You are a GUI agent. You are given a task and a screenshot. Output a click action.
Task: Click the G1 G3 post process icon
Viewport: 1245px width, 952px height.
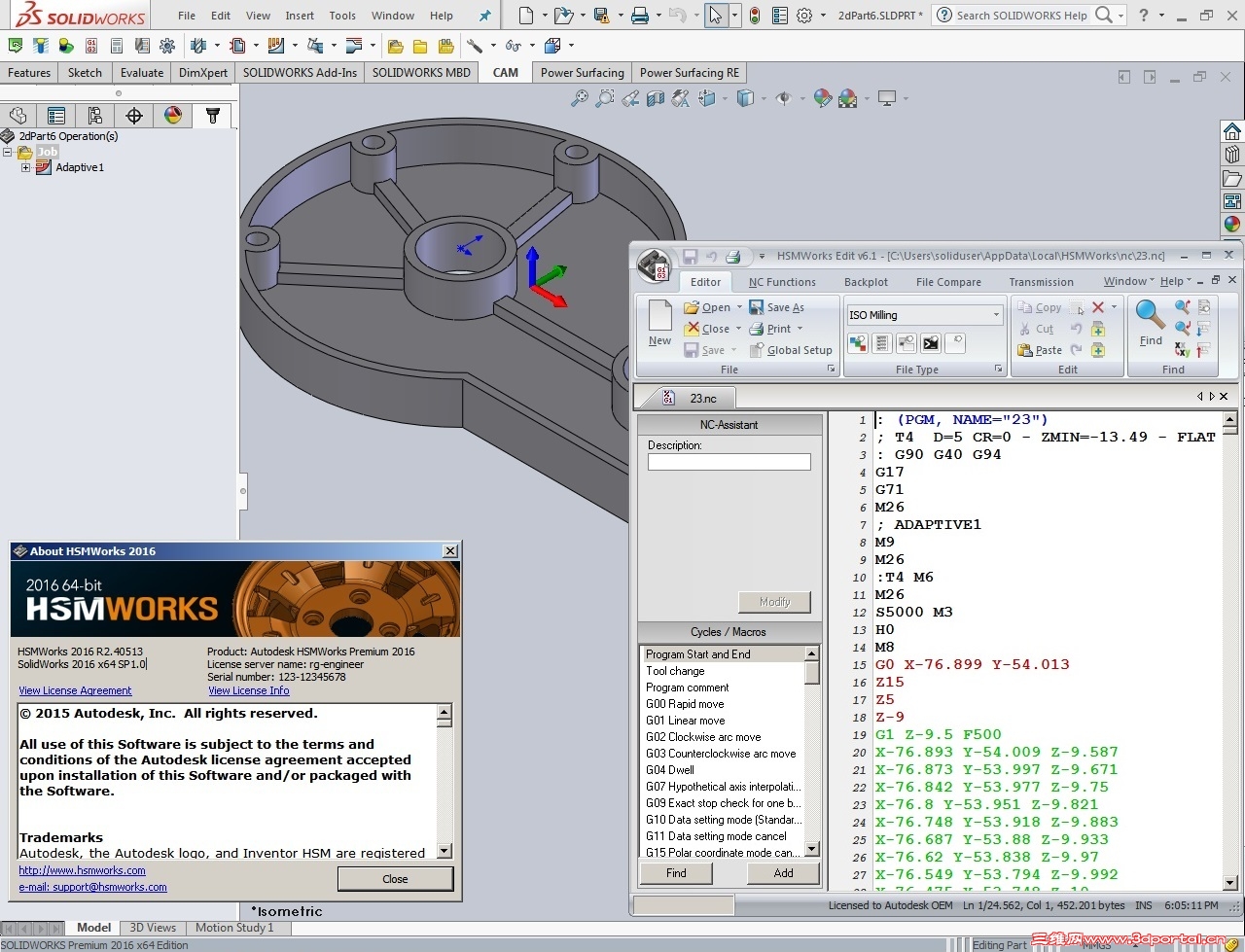[x=91, y=46]
